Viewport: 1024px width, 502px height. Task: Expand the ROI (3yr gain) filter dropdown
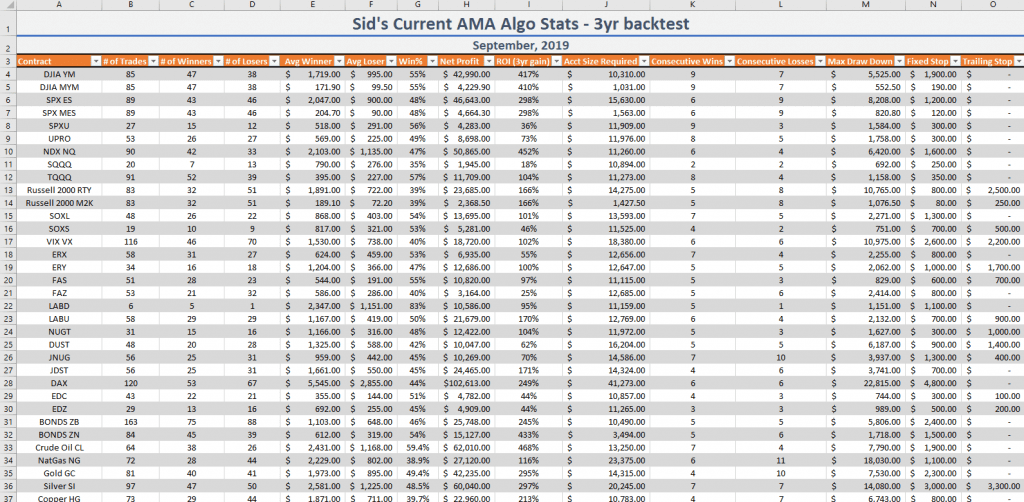click(556, 61)
